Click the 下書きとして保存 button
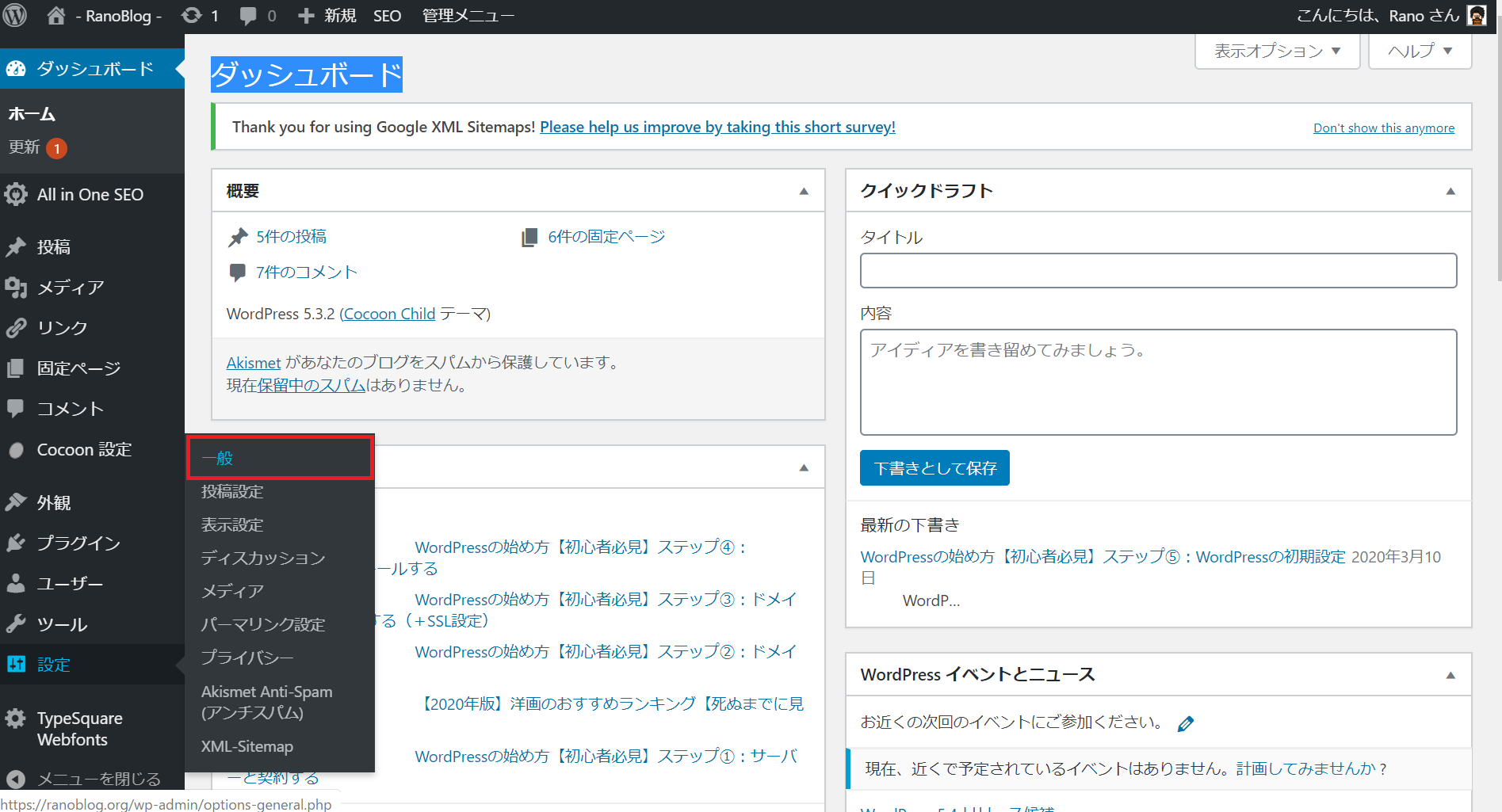Viewport: 1502px width, 812px height. click(x=934, y=467)
